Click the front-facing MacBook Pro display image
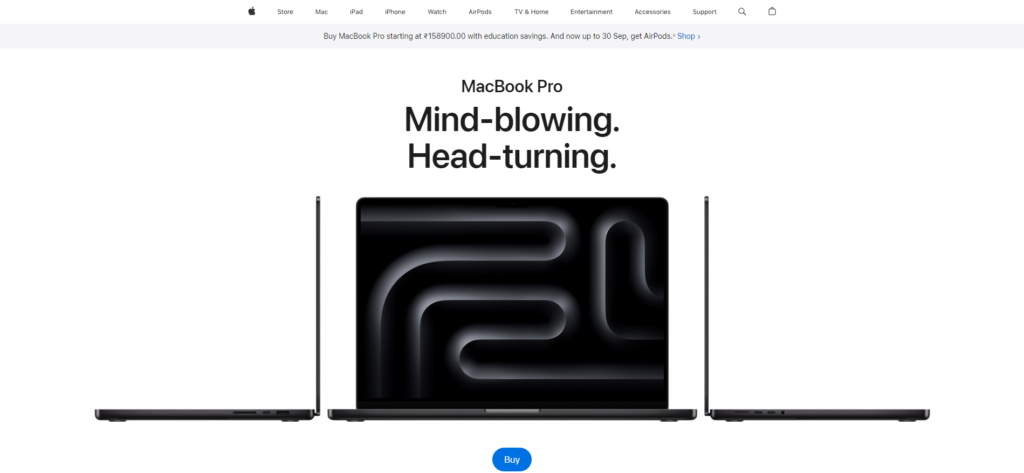This screenshot has width=1024, height=473. point(511,300)
